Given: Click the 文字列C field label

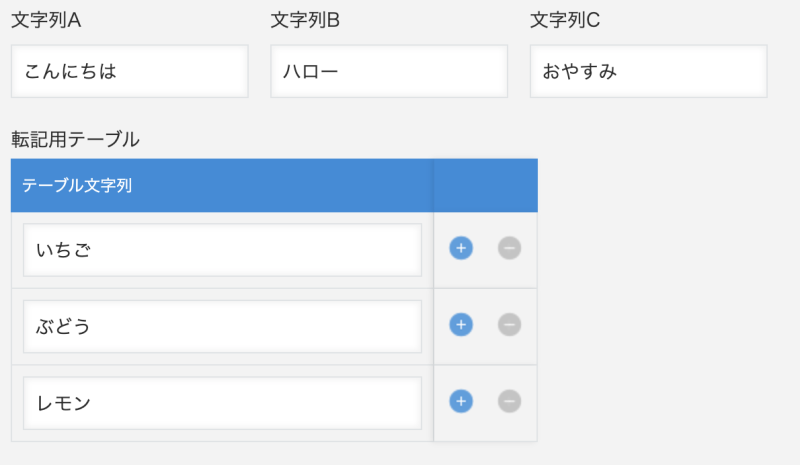Looking at the screenshot, I should pyautogui.click(x=565, y=20).
